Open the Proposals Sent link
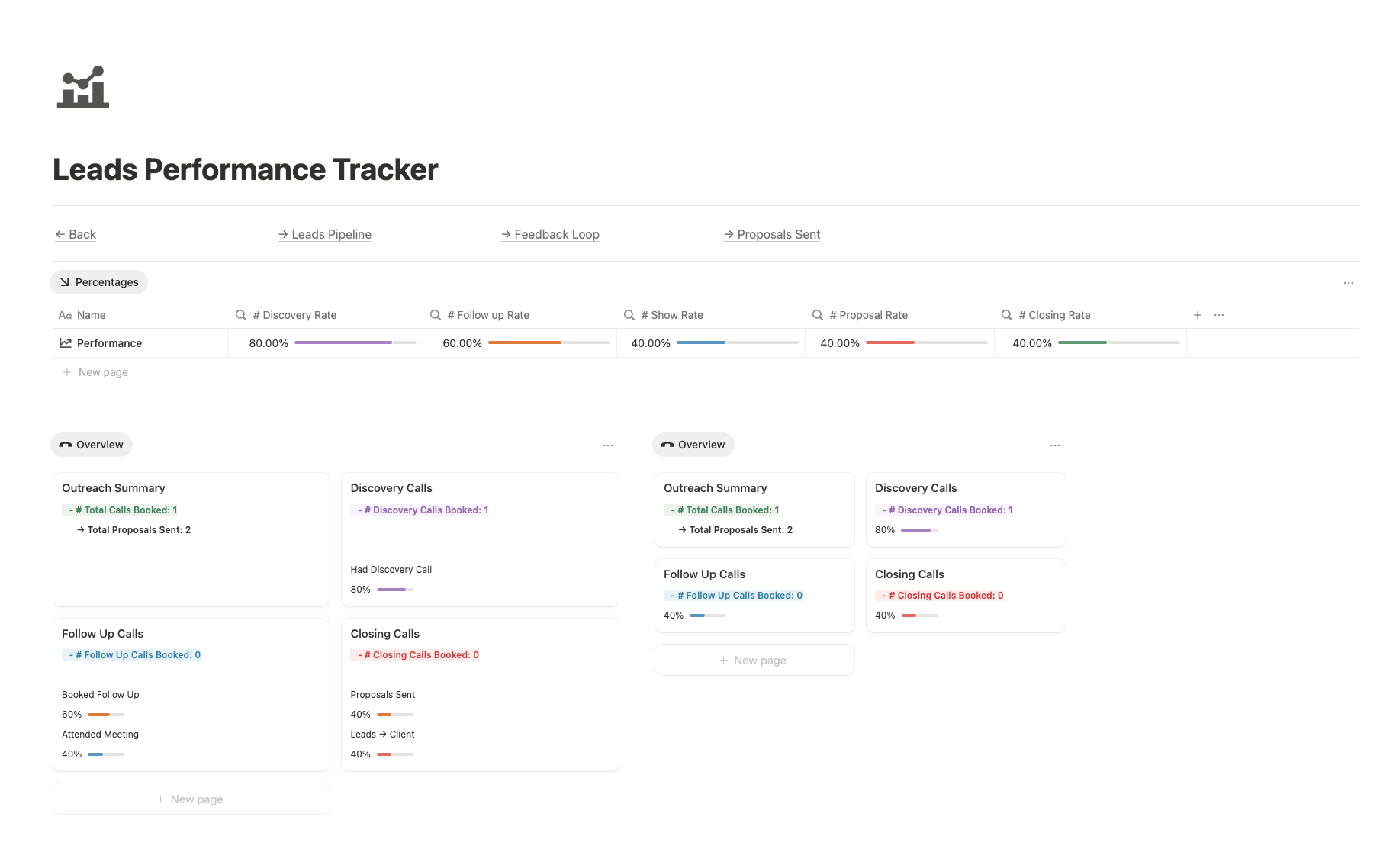Image resolution: width=1380 pixels, height=868 pixels. point(772,234)
